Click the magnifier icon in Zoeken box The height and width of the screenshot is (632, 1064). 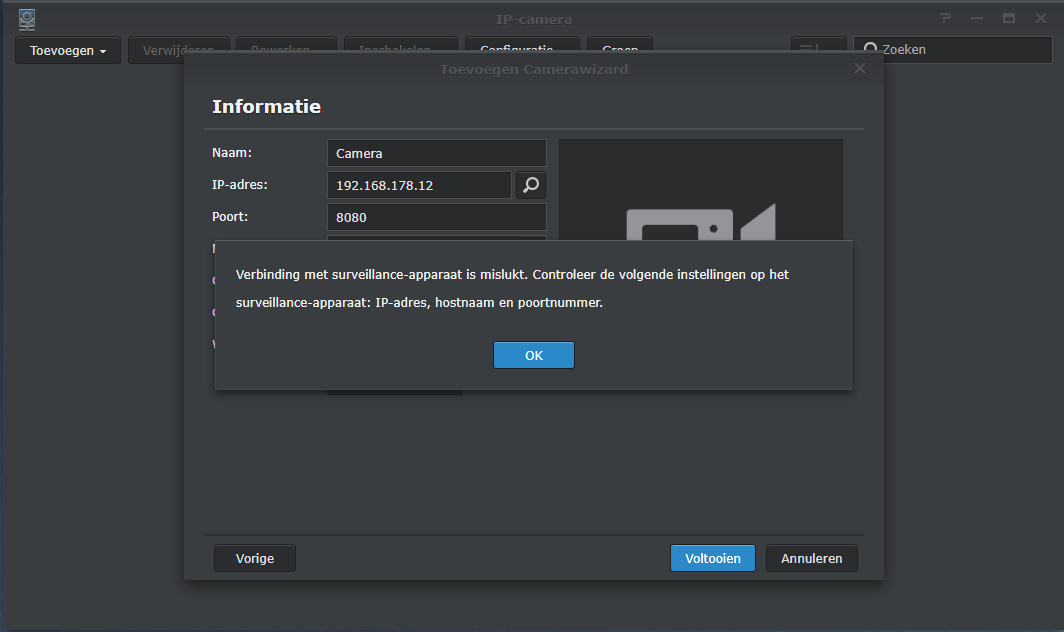870,49
